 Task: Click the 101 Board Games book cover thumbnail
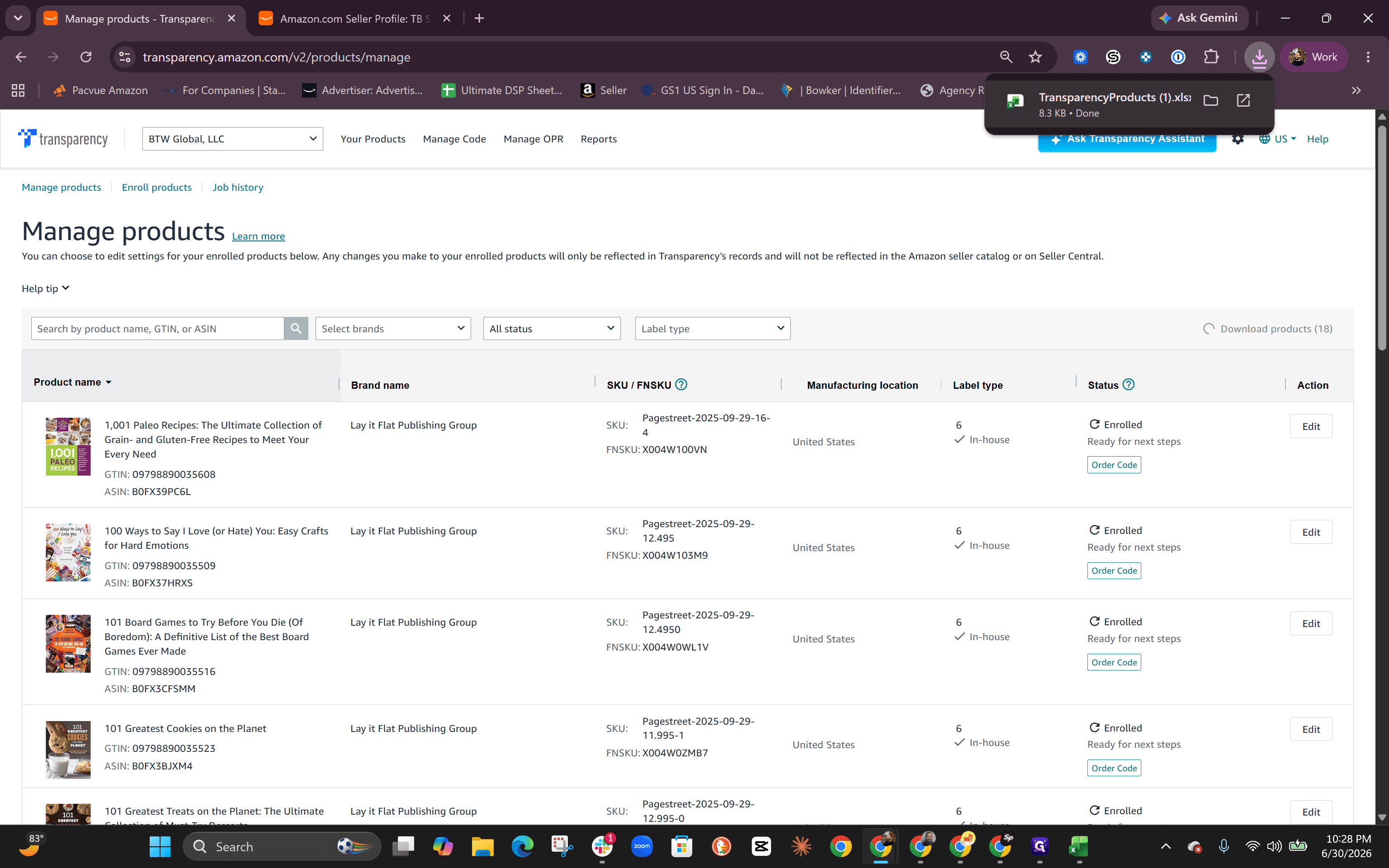(68, 643)
